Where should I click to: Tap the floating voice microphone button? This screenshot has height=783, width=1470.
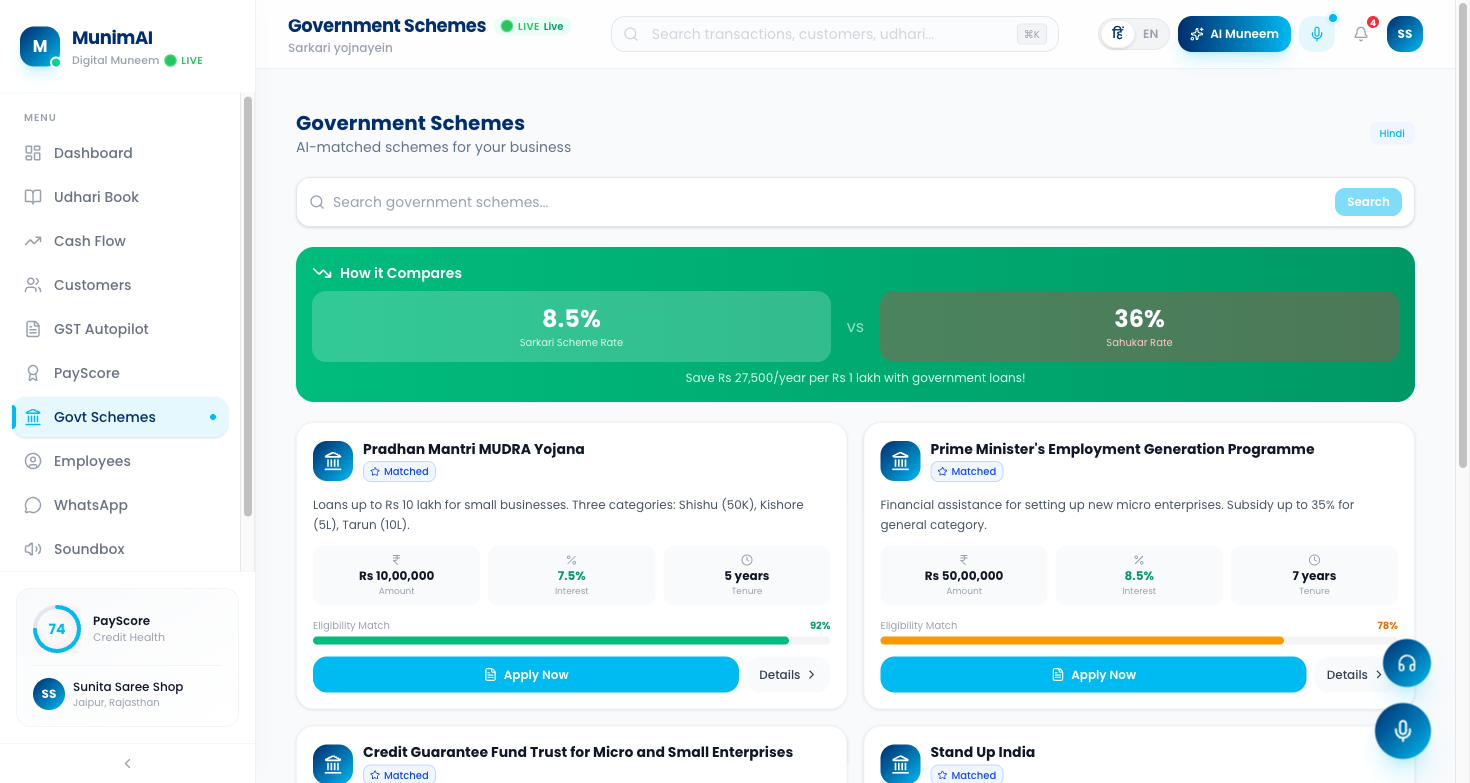[x=1402, y=731]
